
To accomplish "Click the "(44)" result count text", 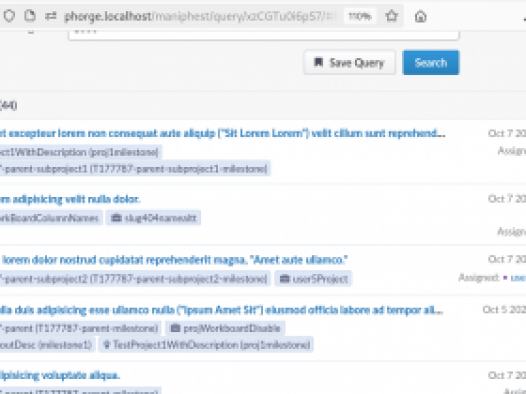I will pos(8,105).
